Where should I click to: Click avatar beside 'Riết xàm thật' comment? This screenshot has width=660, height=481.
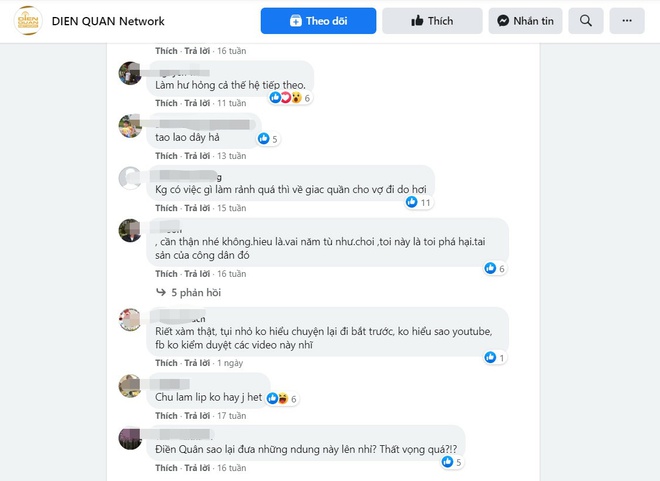[x=130, y=320]
